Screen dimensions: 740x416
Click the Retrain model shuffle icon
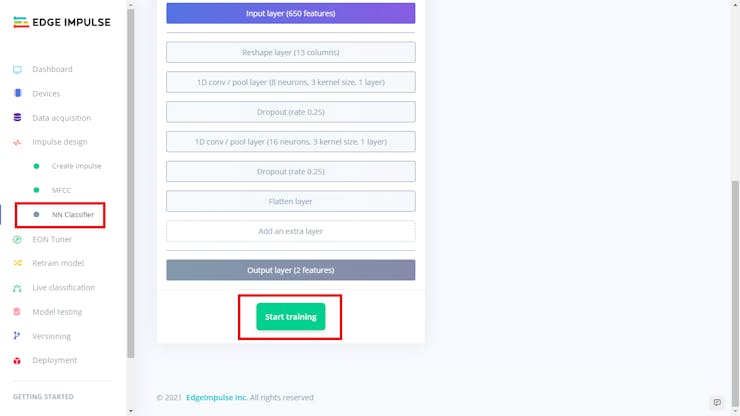tap(17, 263)
